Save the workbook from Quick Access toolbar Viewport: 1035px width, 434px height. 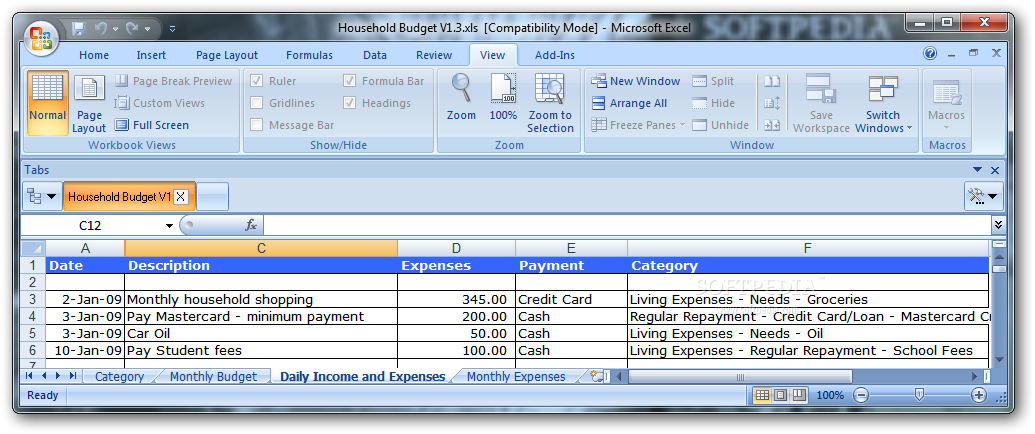(x=79, y=28)
